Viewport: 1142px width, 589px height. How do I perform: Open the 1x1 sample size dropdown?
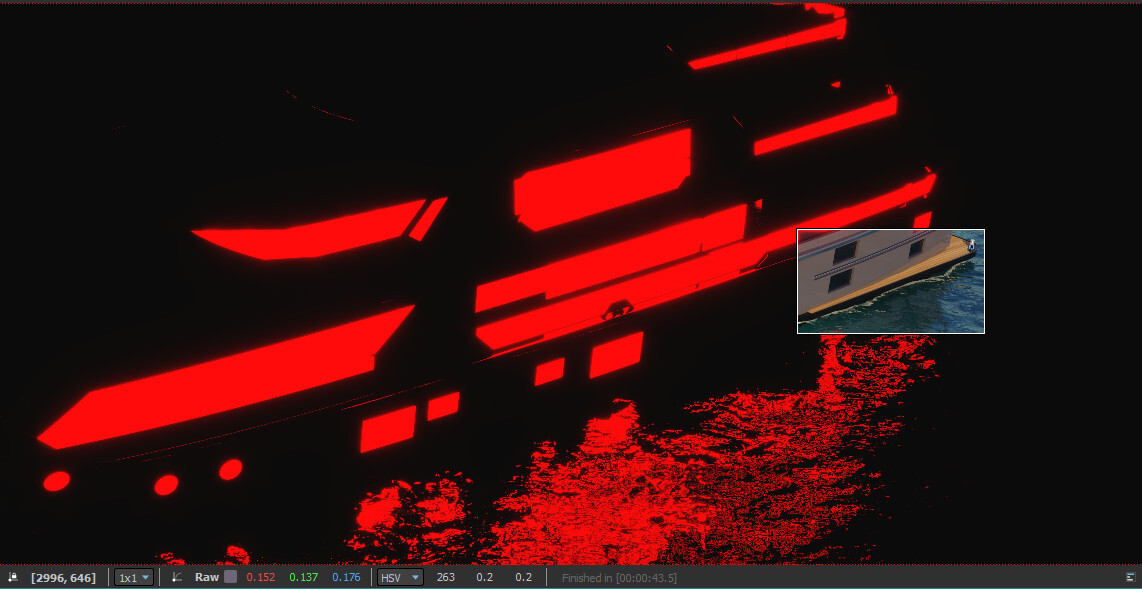coord(134,577)
